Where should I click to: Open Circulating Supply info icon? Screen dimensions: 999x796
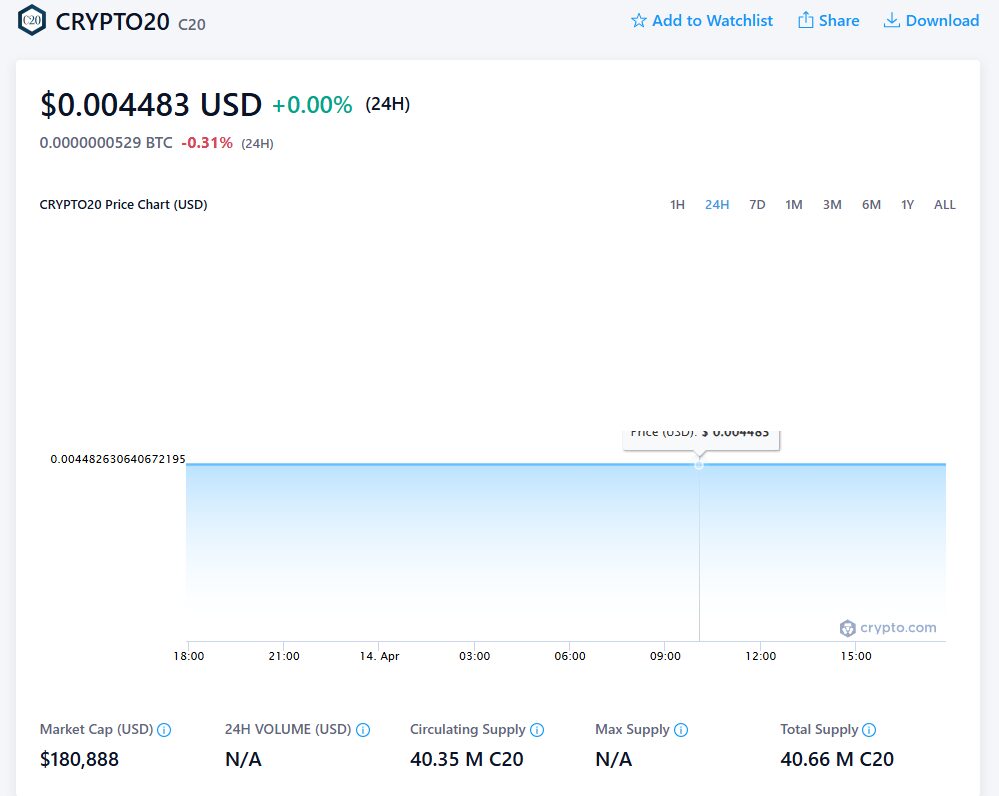[537, 730]
